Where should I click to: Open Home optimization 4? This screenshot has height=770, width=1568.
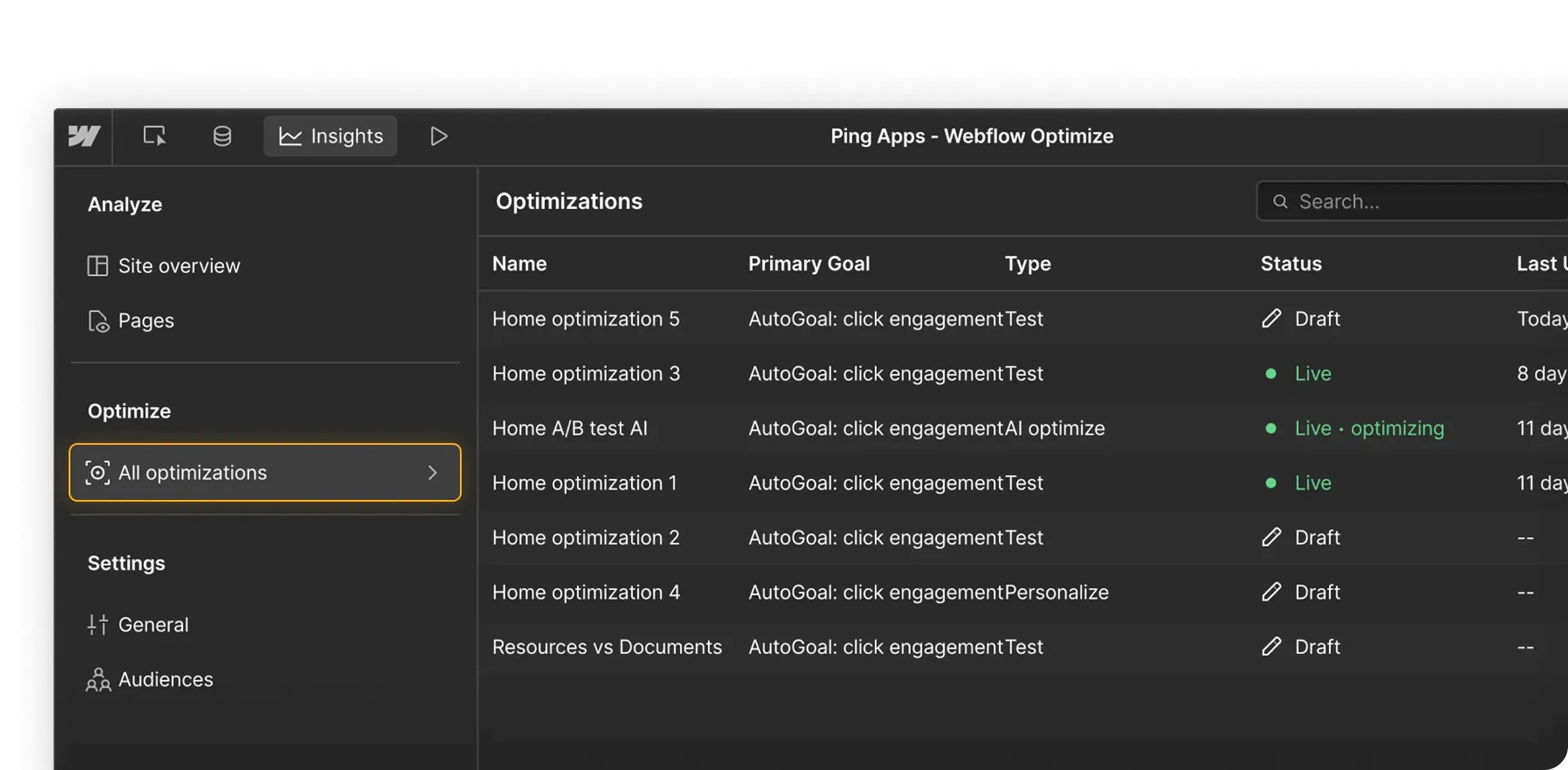tap(586, 592)
